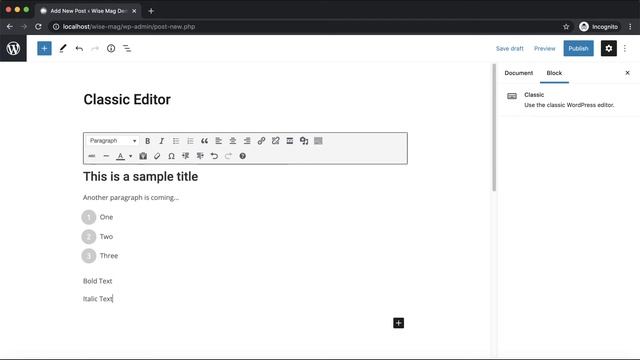The height and width of the screenshot is (360, 640).
Task: Clear formatting with eraser icon
Action: tap(157, 156)
